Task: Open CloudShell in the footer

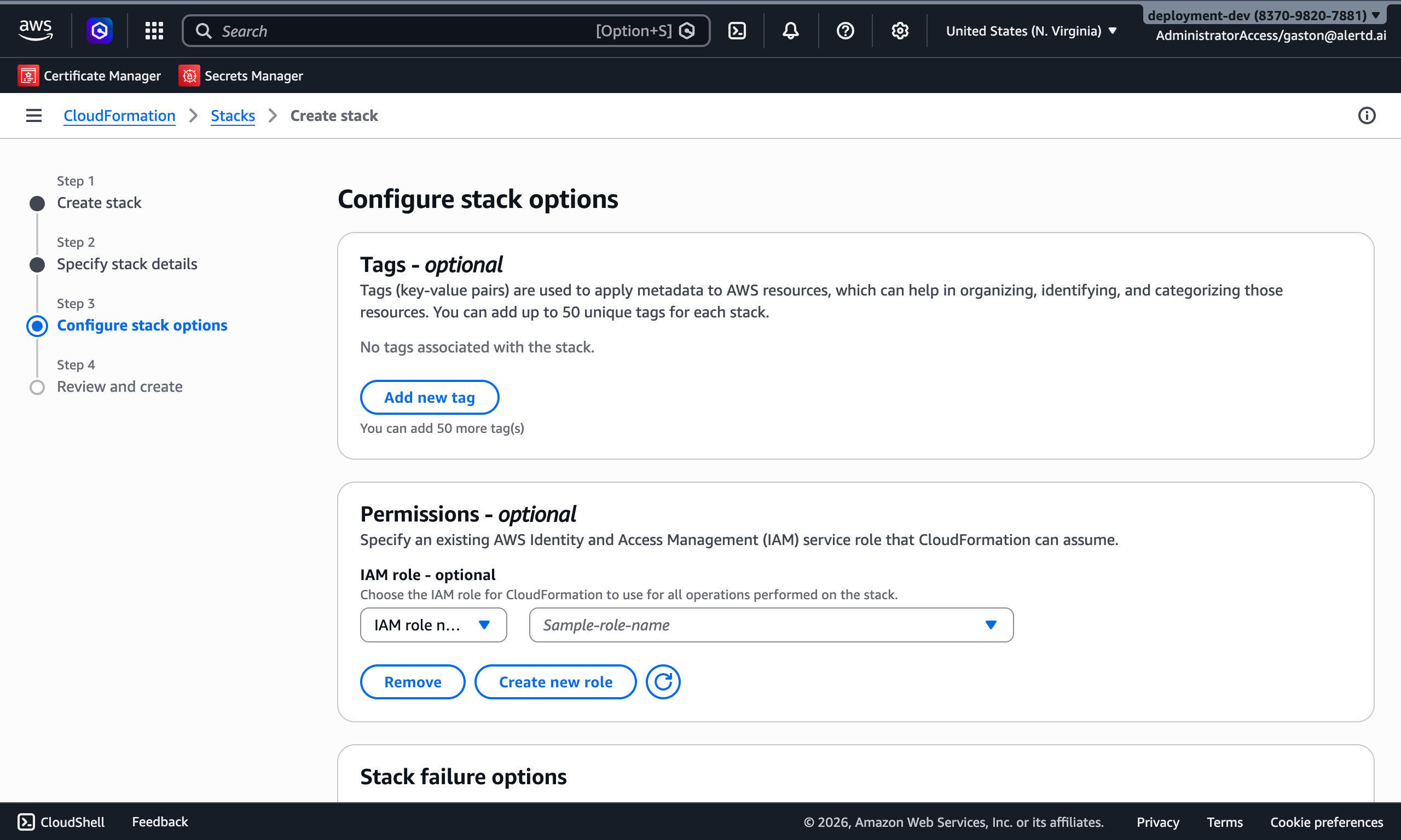Action: coord(61,821)
